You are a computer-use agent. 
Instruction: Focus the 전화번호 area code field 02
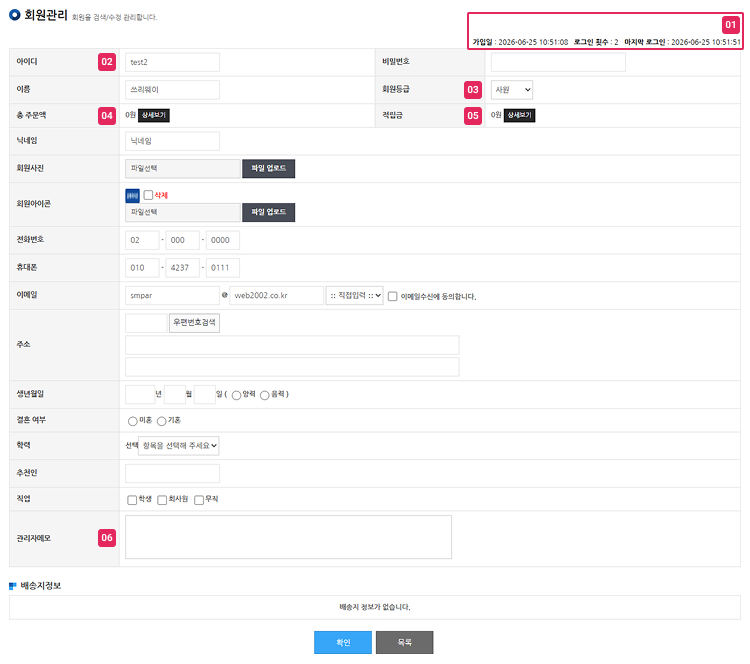(x=142, y=240)
